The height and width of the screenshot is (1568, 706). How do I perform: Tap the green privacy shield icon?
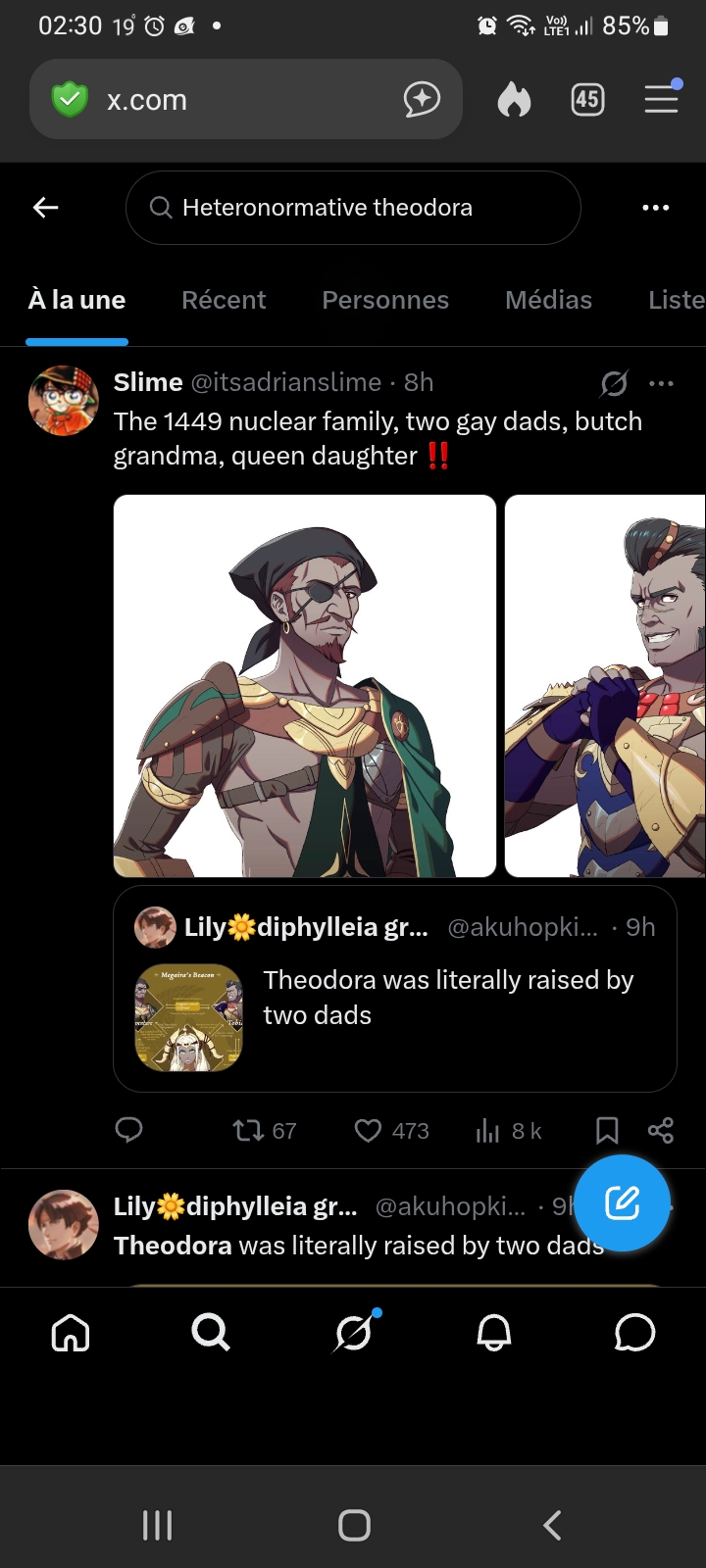(70, 99)
